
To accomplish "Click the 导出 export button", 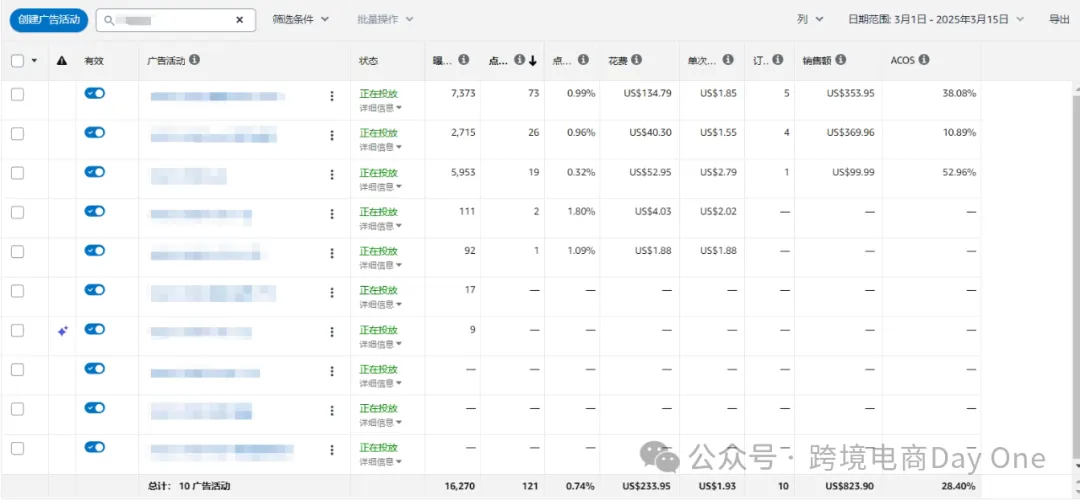I will (x=1059, y=19).
